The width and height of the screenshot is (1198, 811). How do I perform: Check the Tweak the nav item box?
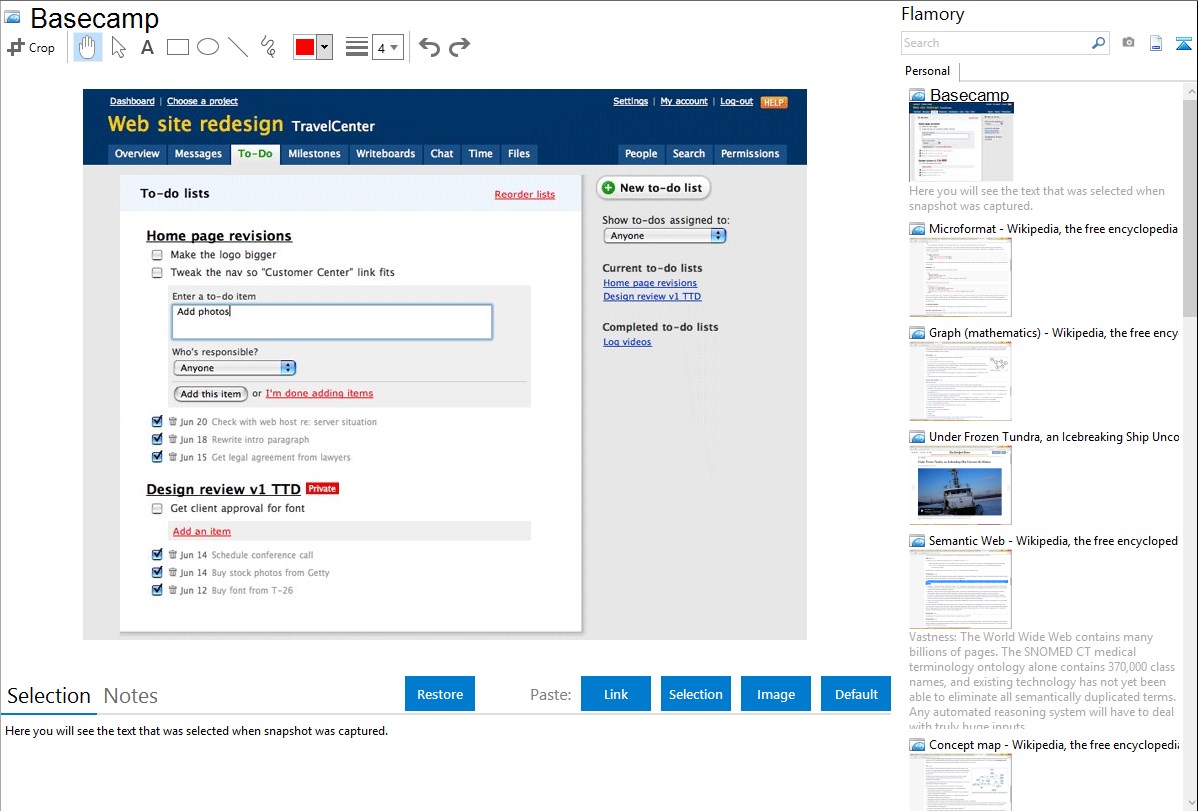[157, 272]
